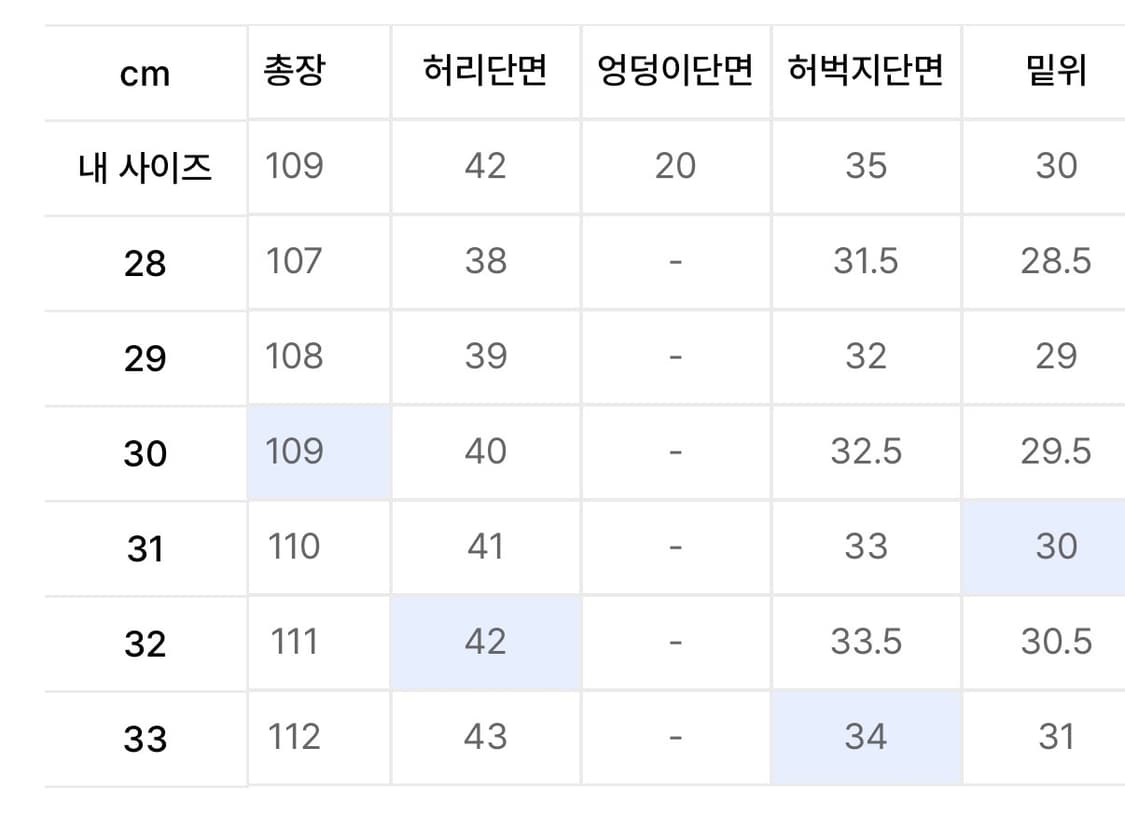1125x816 pixels.
Task: Click the cm unit header cell
Action: (x=145, y=74)
